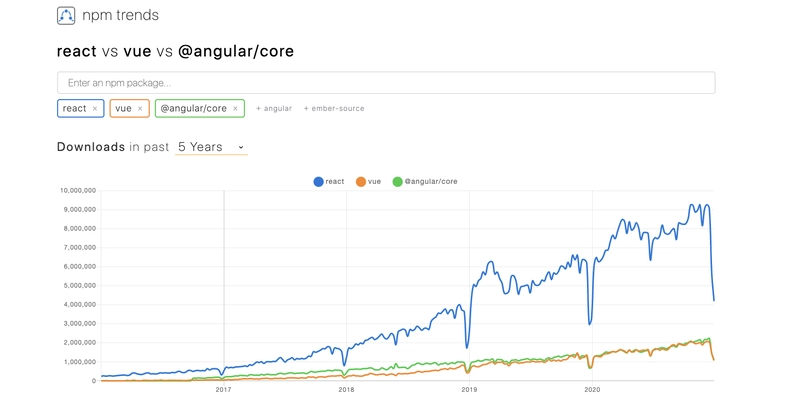
Task: Focus the Enter an npm package field
Action: point(386,83)
